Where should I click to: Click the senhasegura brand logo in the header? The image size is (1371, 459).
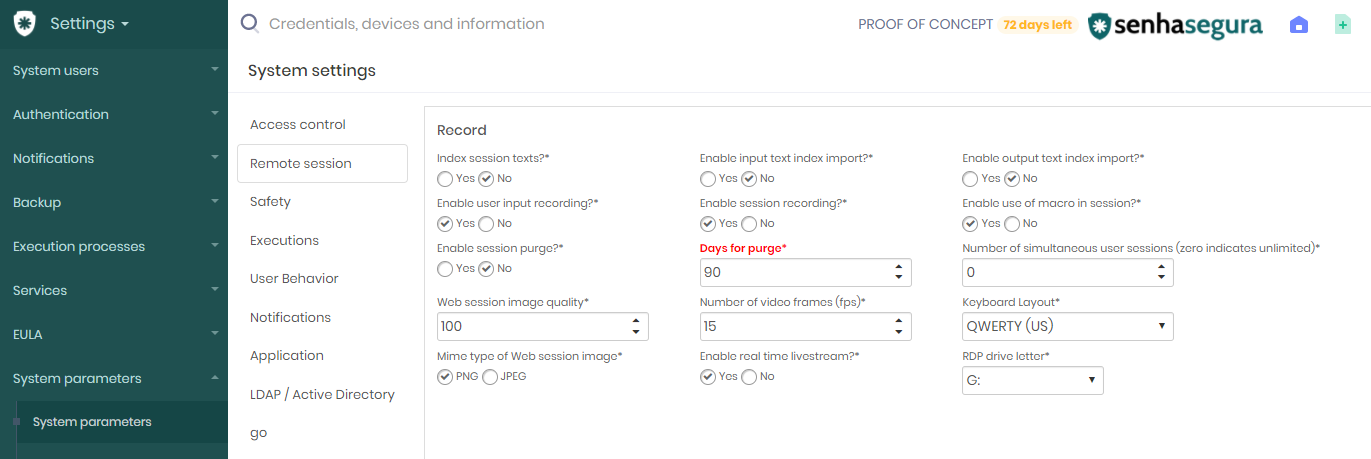click(1175, 24)
